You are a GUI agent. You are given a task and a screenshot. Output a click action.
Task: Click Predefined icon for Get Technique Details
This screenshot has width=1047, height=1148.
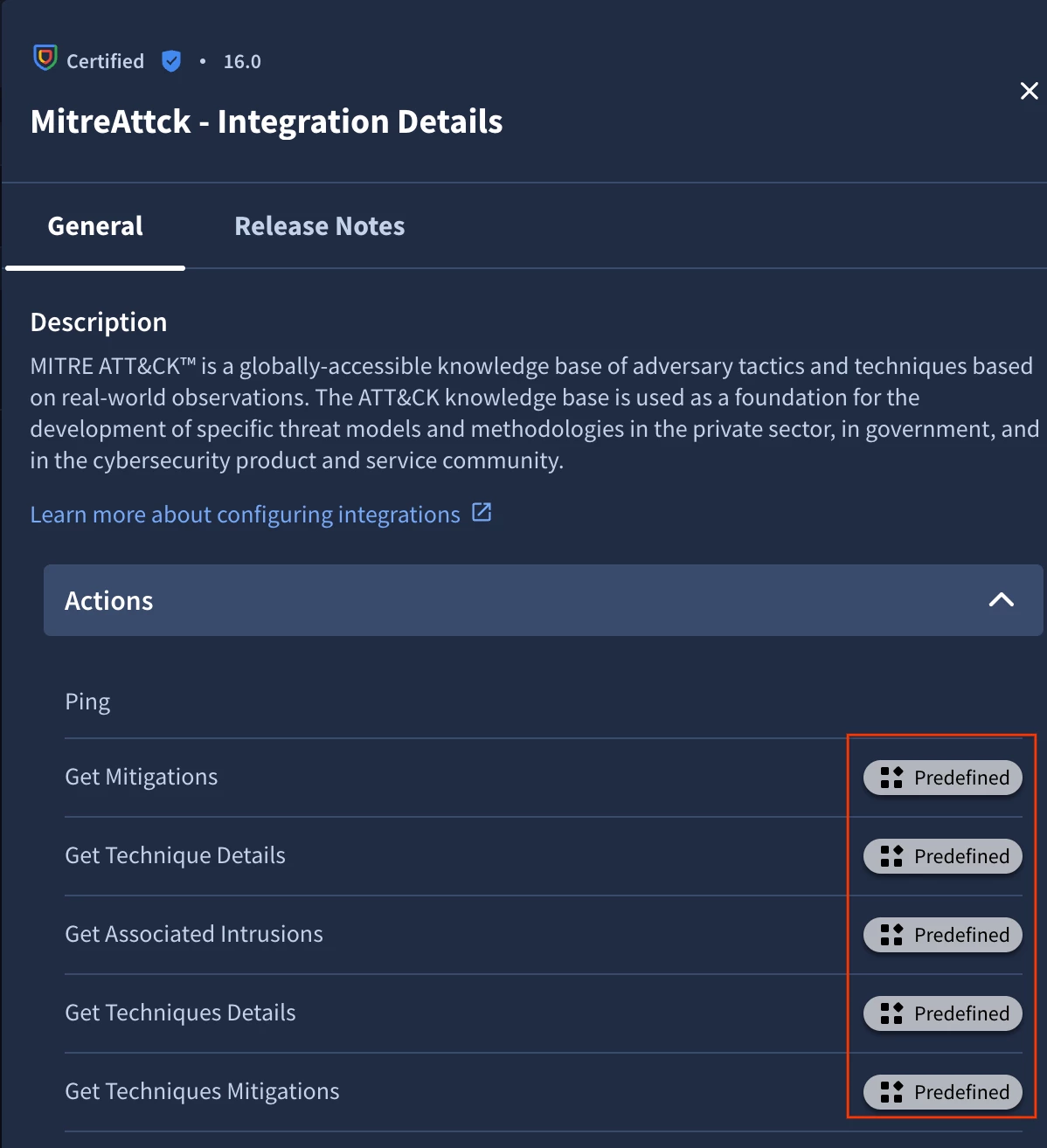click(891, 856)
